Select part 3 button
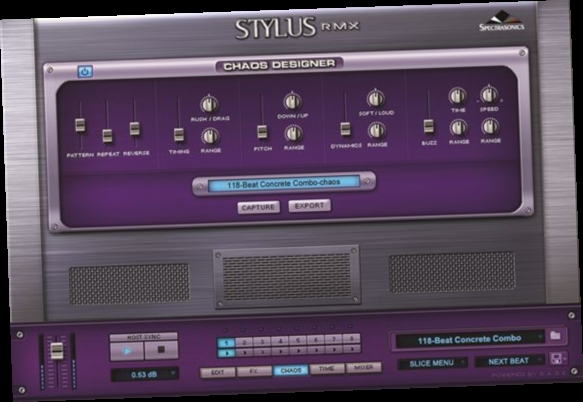The width and height of the screenshot is (583, 402). 262,341
